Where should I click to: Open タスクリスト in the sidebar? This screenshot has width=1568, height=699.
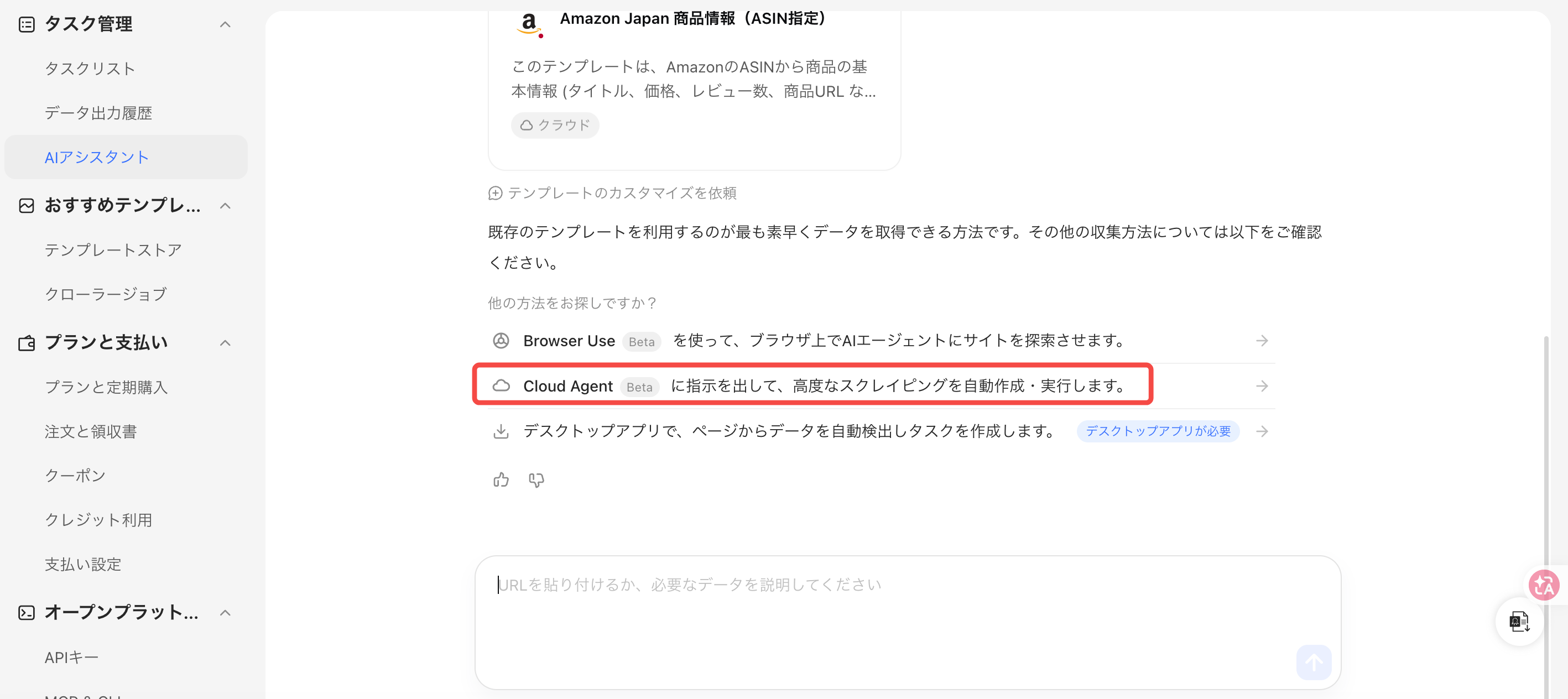click(90, 69)
